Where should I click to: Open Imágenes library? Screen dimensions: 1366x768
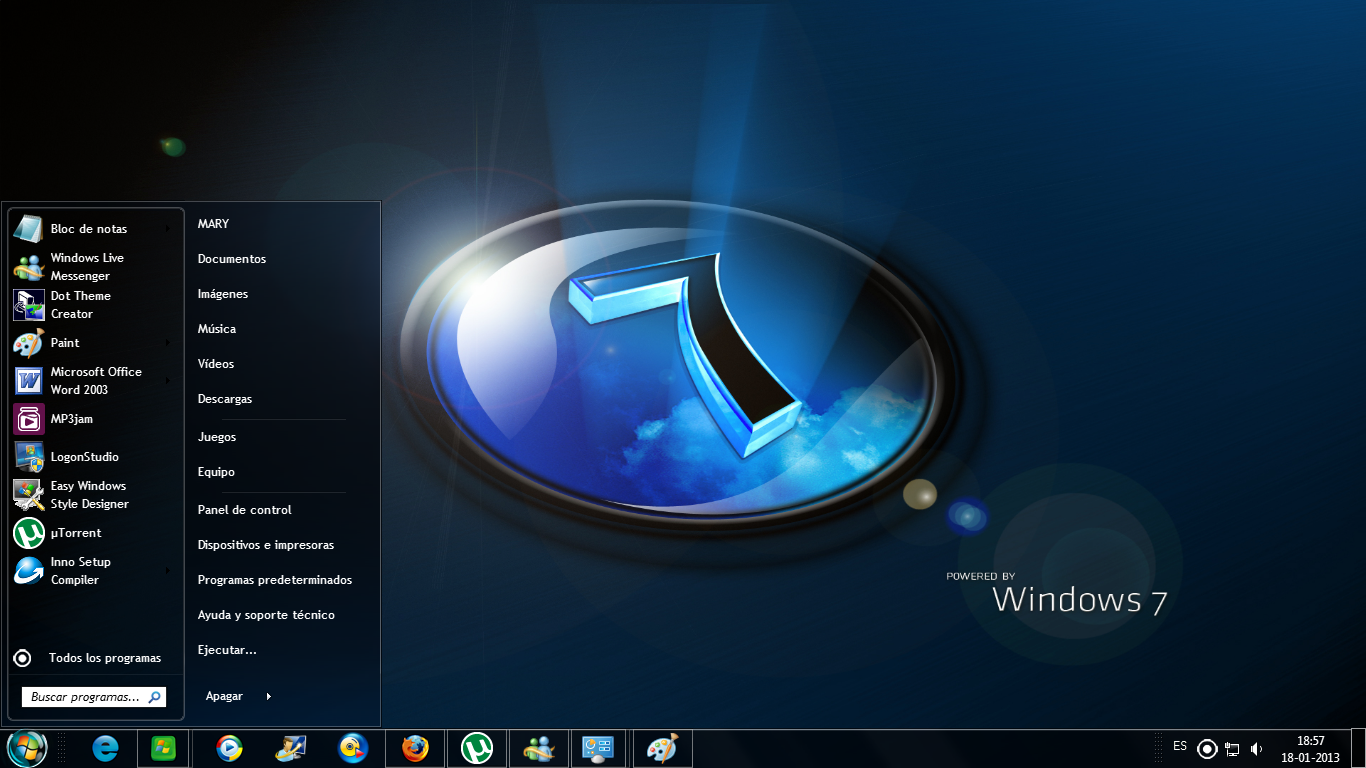[x=223, y=294]
